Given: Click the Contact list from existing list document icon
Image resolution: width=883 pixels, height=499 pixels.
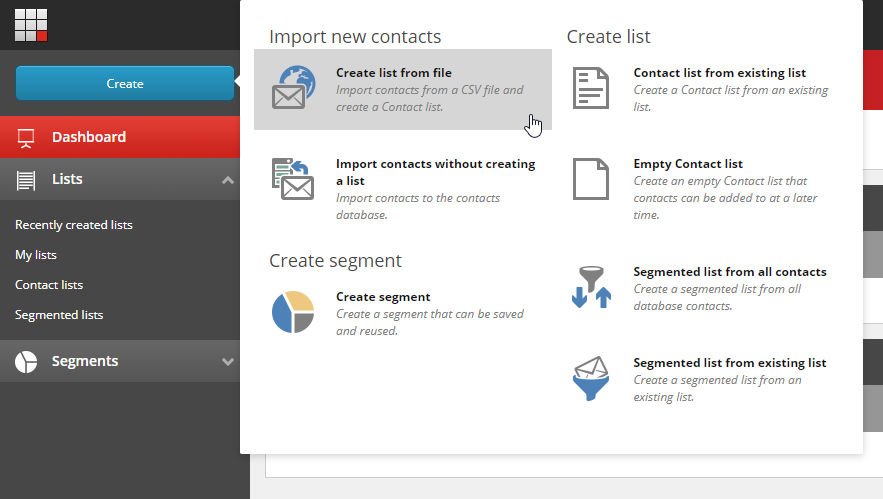Looking at the screenshot, I should (590, 88).
